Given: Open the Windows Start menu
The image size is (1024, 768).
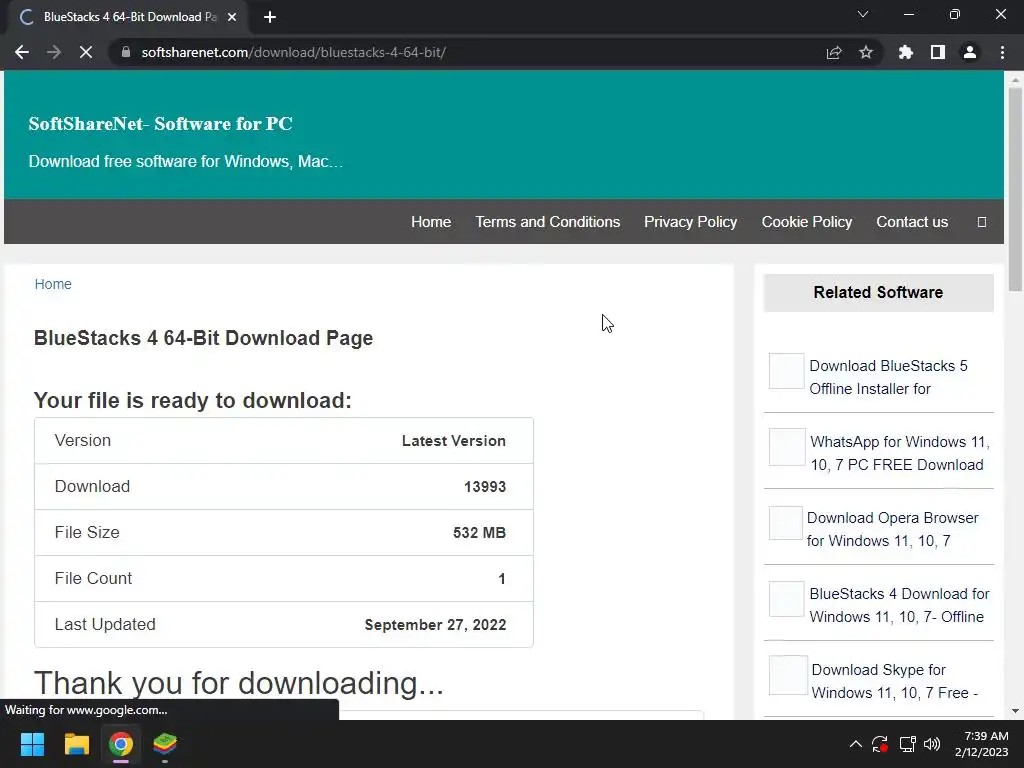Looking at the screenshot, I should [x=32, y=744].
